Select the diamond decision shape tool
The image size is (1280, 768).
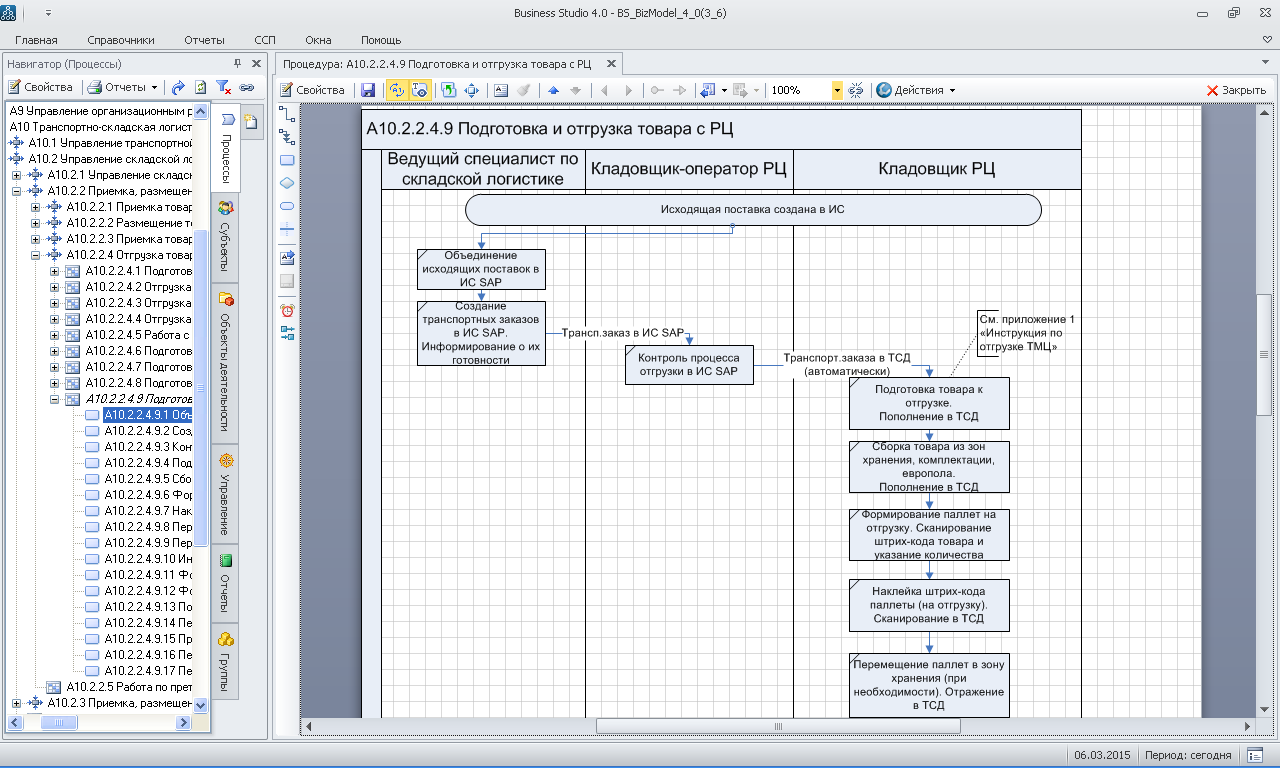[287, 183]
